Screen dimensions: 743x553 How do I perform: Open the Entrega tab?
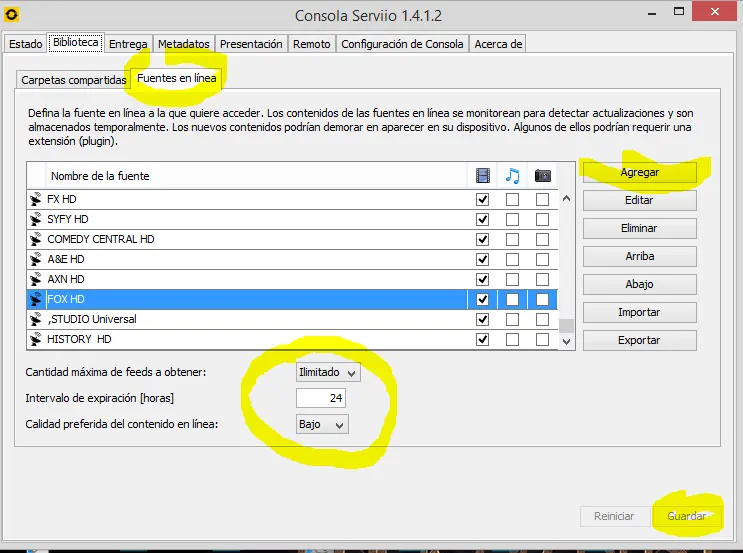coord(128,44)
